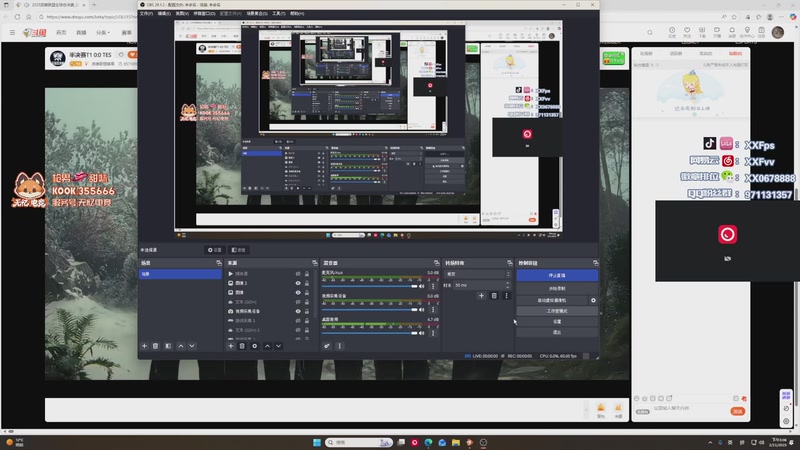Move scene up with the arrow icon

(181, 346)
